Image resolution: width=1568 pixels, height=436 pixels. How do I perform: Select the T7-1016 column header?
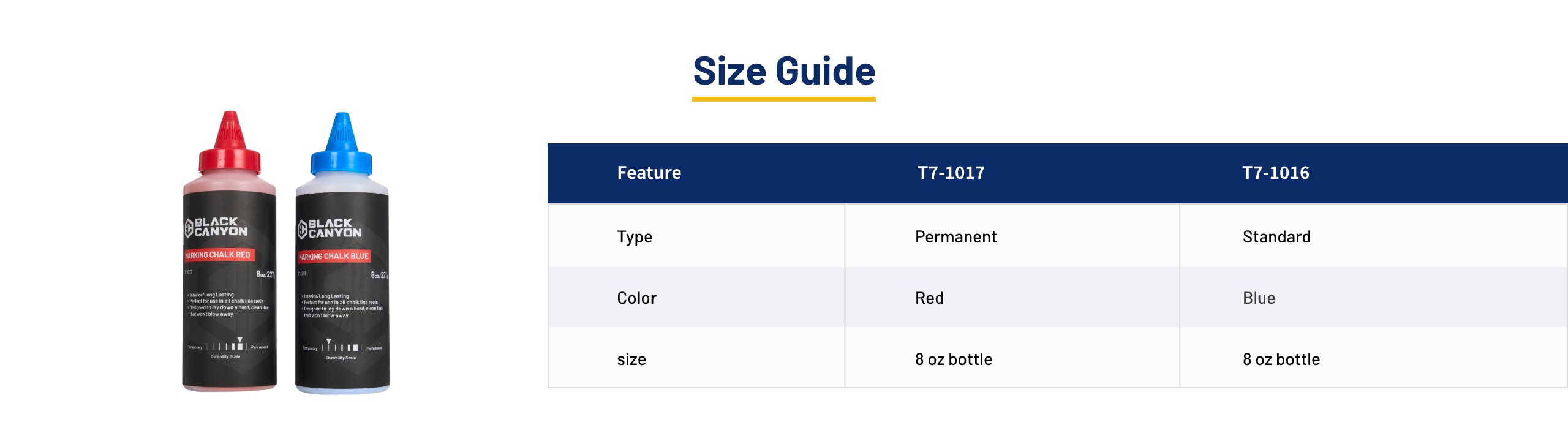(1275, 173)
